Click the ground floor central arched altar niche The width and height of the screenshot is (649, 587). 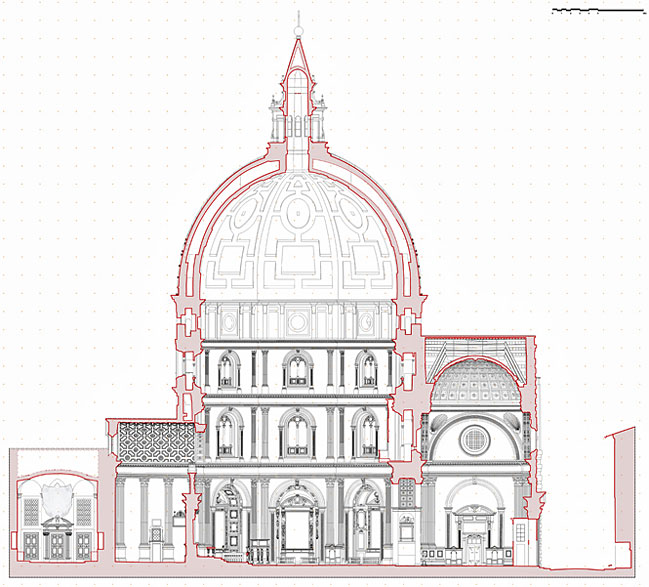(298, 520)
